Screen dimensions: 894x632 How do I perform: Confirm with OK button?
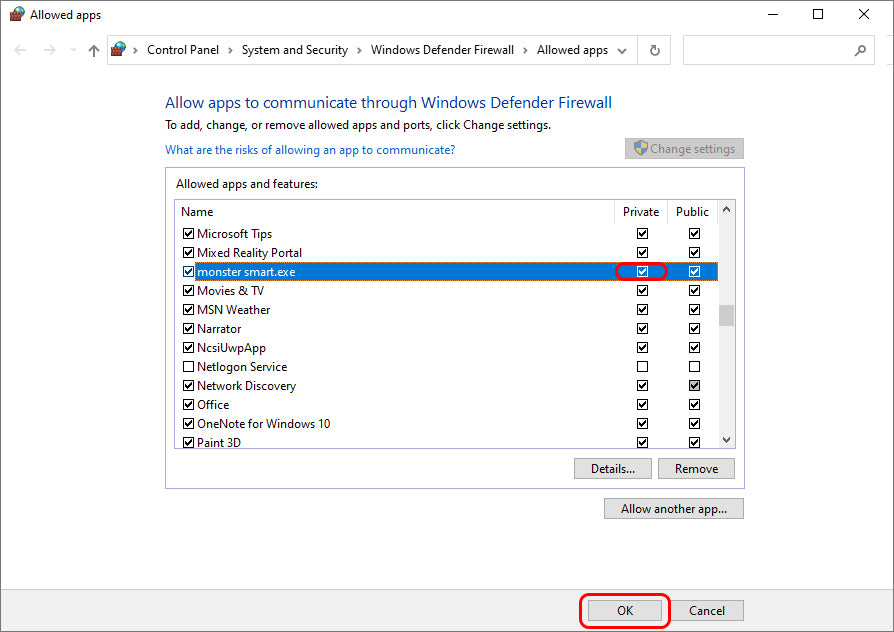tap(625, 610)
